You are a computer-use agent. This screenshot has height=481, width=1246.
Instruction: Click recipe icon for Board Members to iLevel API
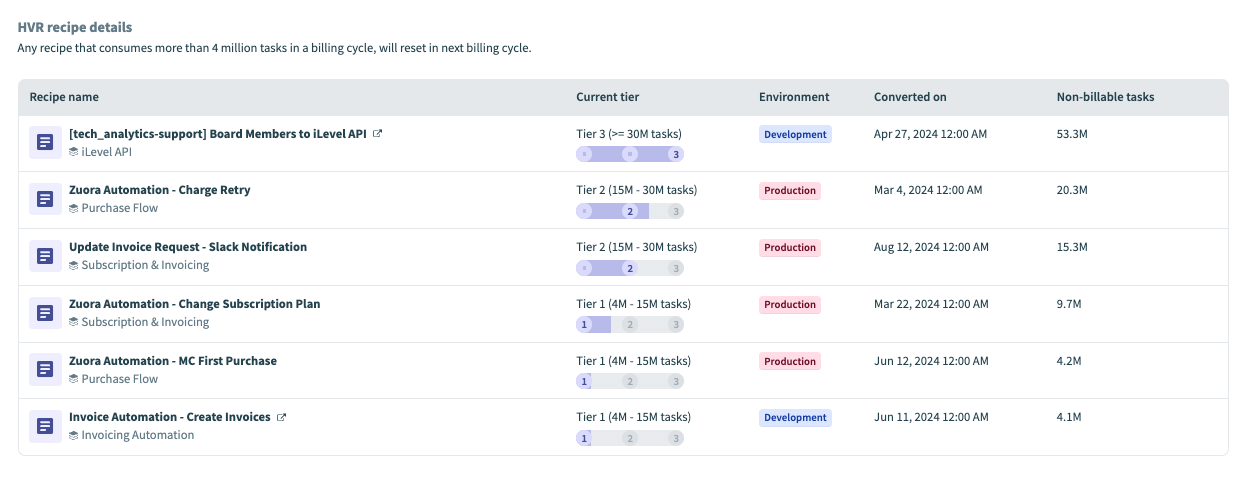(x=44, y=143)
